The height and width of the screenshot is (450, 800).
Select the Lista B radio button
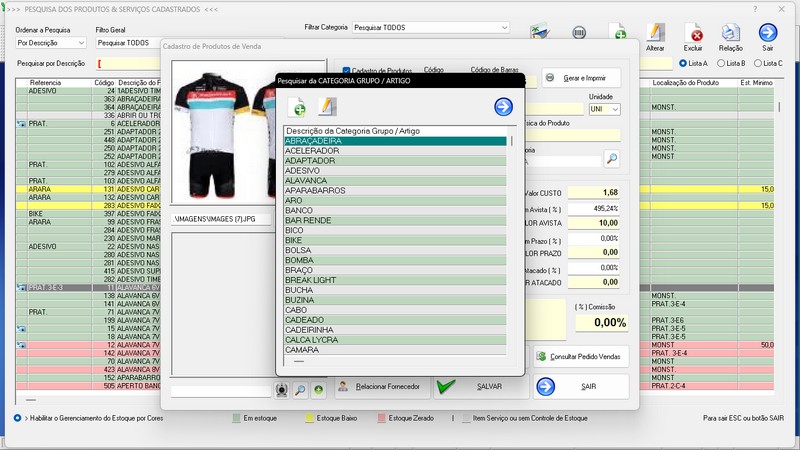(x=720, y=63)
